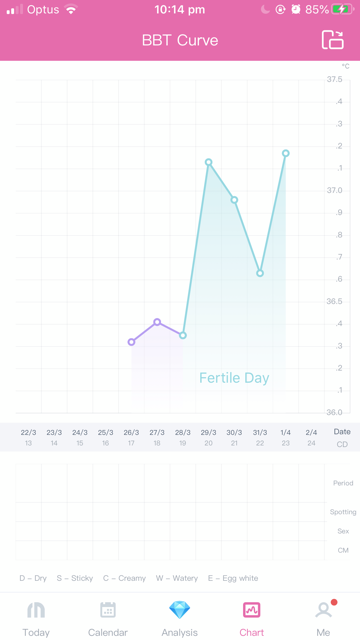The image size is (360, 640).
Task: Select the 29/3 temperature data point
Action: pos(209,162)
